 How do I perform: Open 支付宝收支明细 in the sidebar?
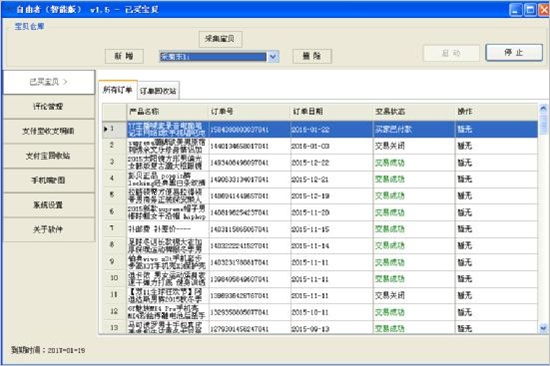pos(49,131)
